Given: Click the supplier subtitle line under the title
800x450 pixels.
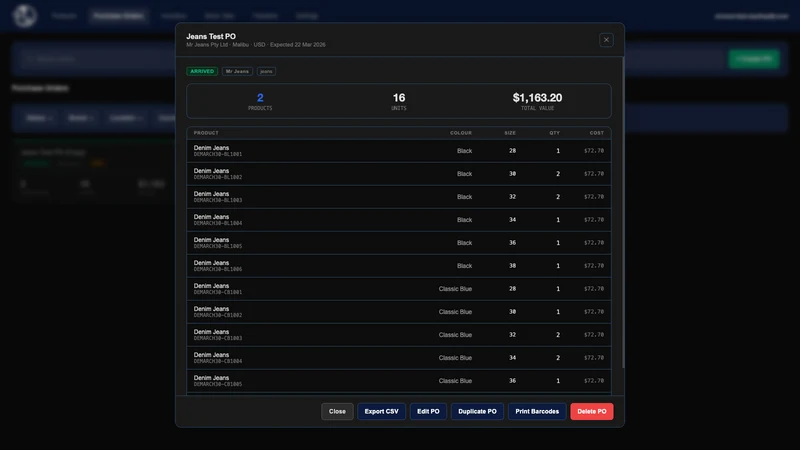Looking at the screenshot, I should coord(256,45).
